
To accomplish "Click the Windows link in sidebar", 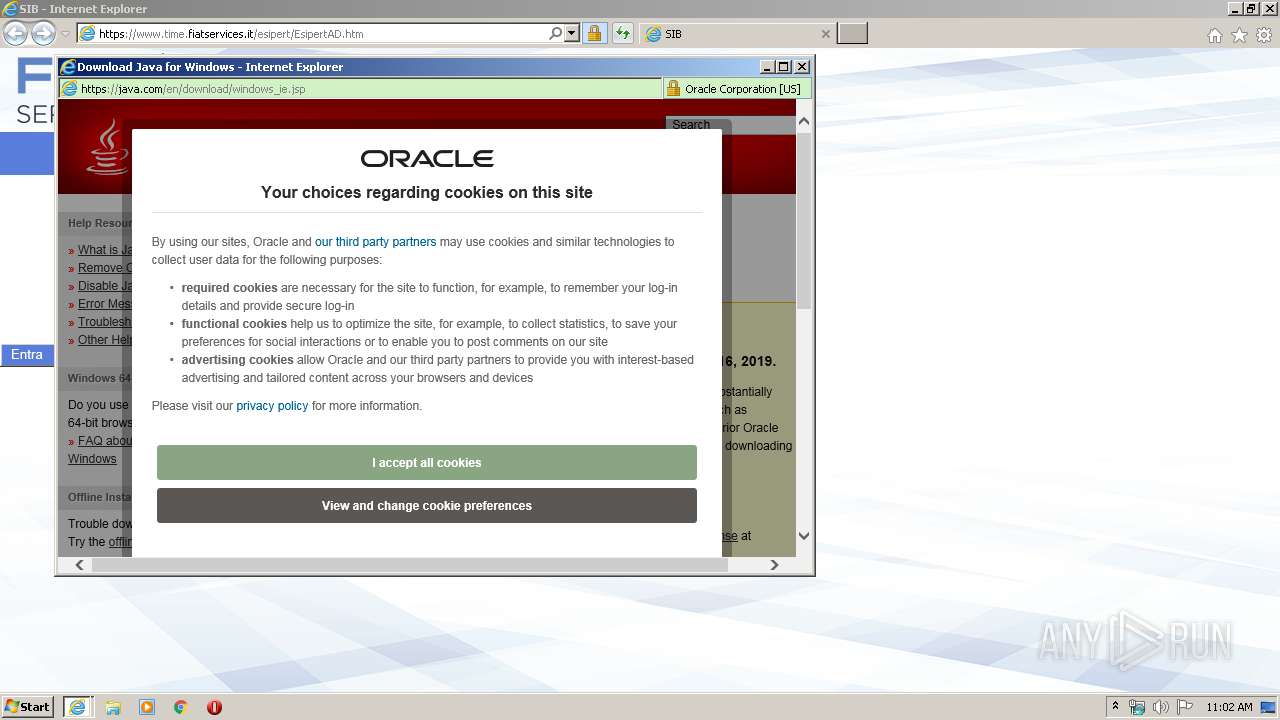I will point(92,459).
